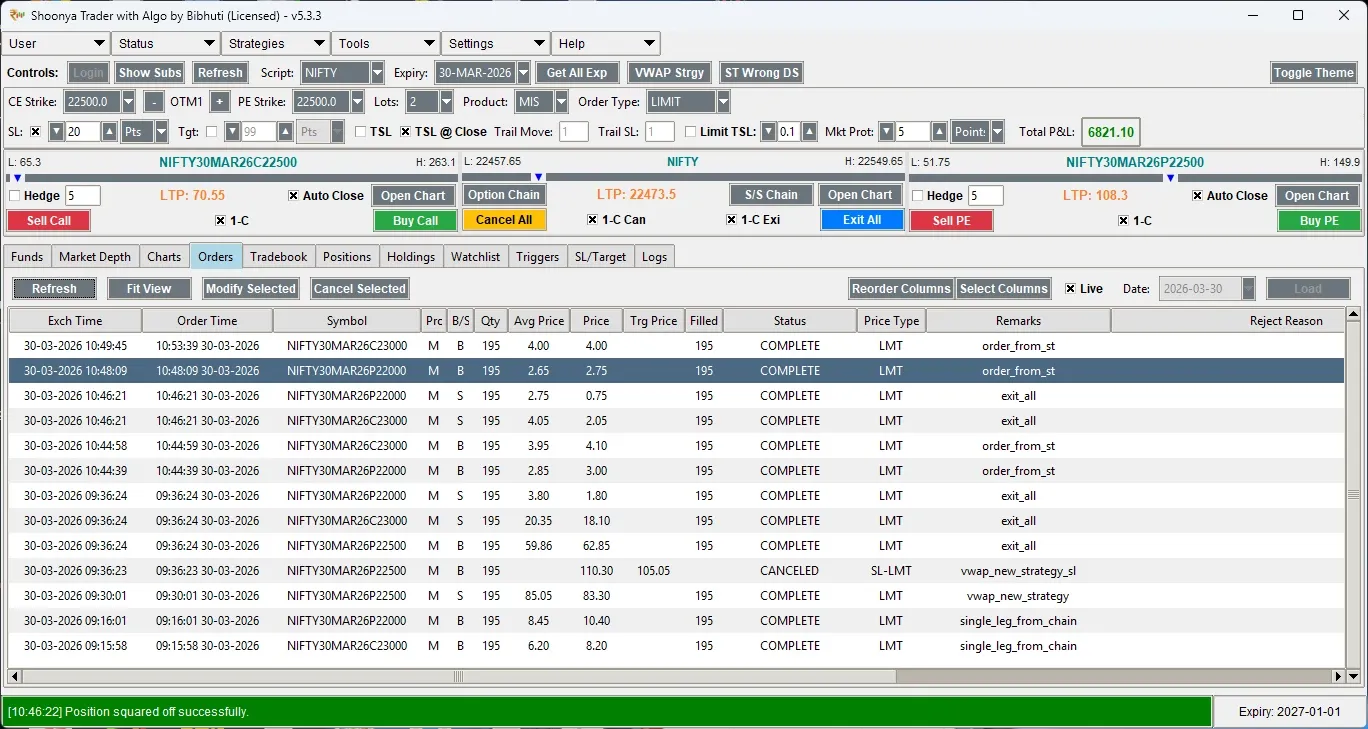Click the Shoonya Trader app icon in title bar

pos(15,15)
